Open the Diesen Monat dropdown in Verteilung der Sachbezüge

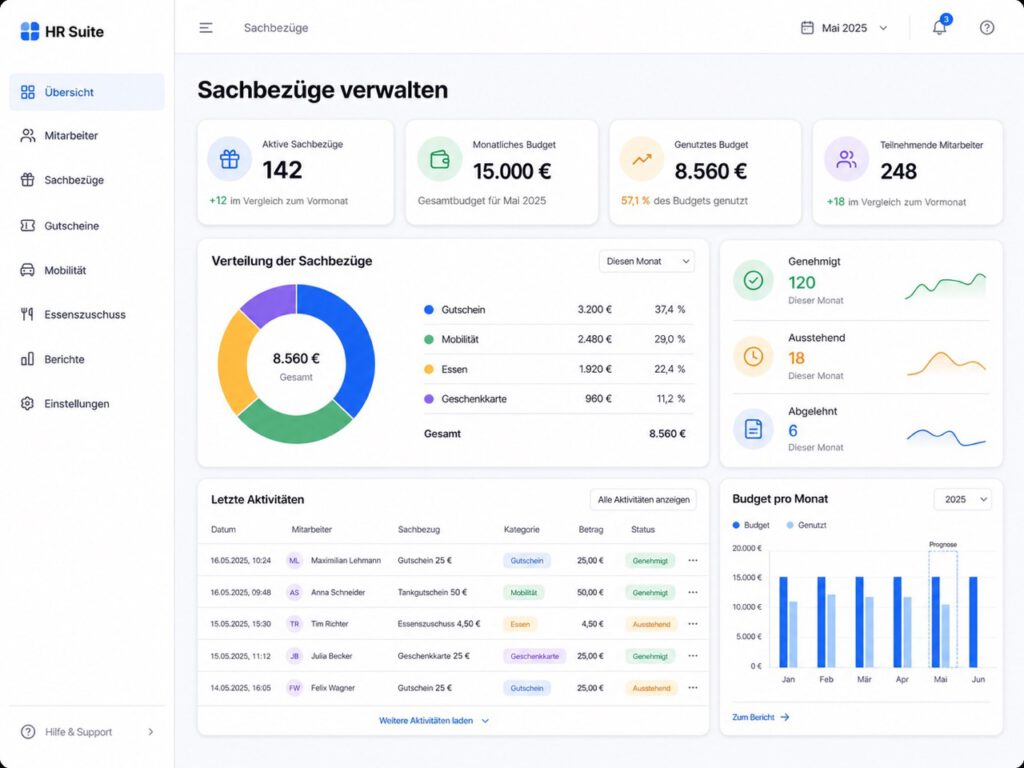(x=647, y=261)
